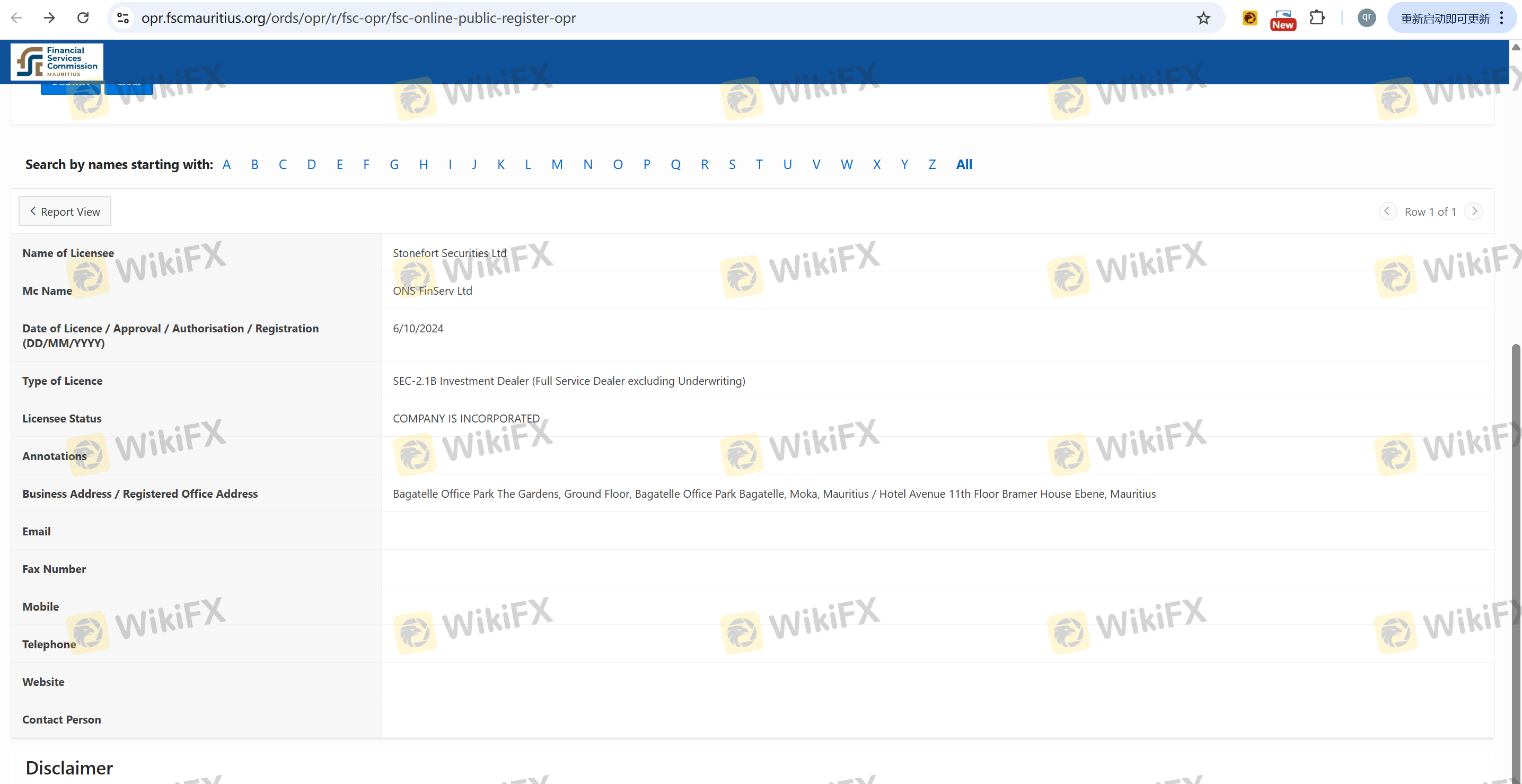Click the browser forward arrow
1522x784 pixels.
(50, 17)
